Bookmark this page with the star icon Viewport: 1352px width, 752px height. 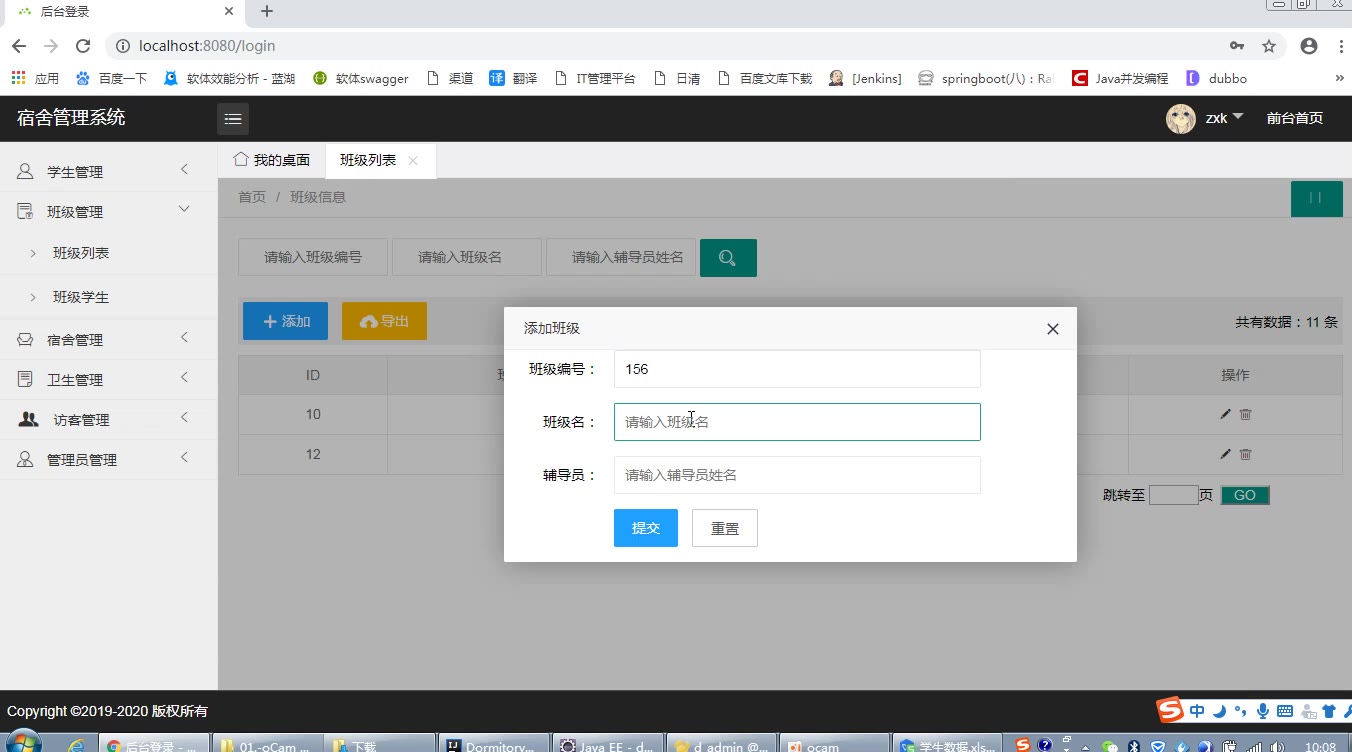[1269, 46]
